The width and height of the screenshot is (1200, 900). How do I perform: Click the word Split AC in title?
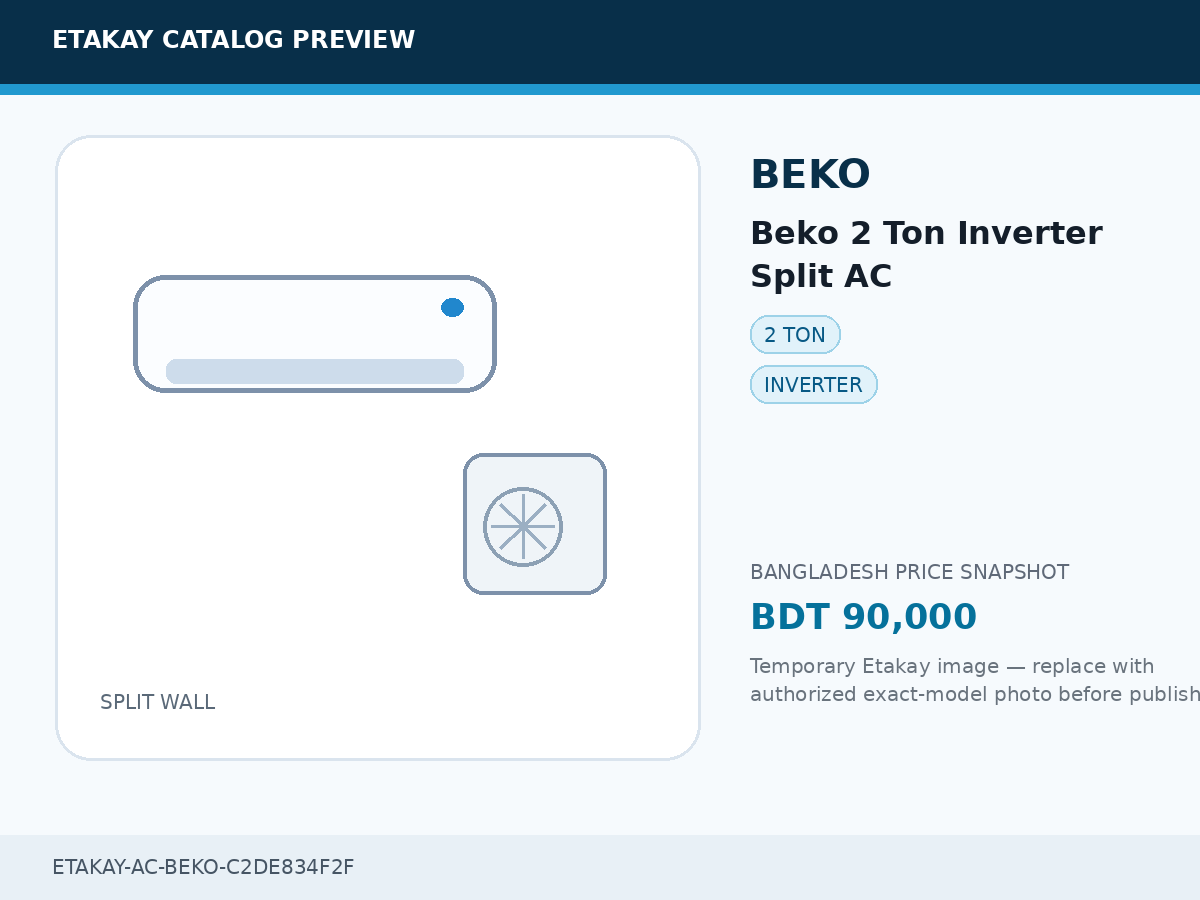click(821, 276)
